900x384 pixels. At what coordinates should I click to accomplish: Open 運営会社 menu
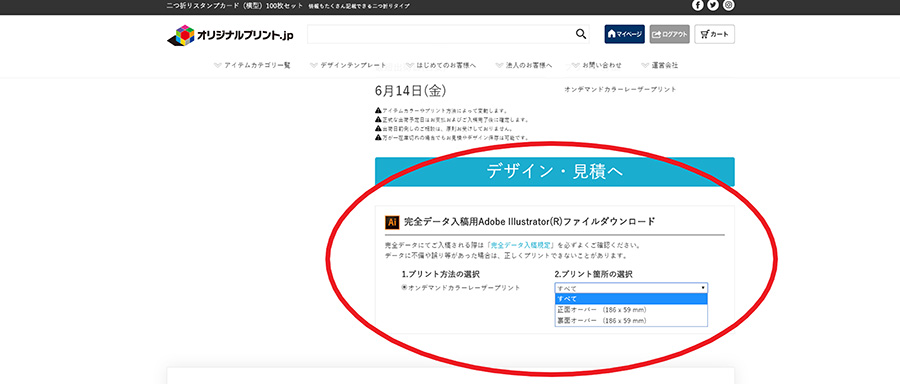tap(660, 65)
